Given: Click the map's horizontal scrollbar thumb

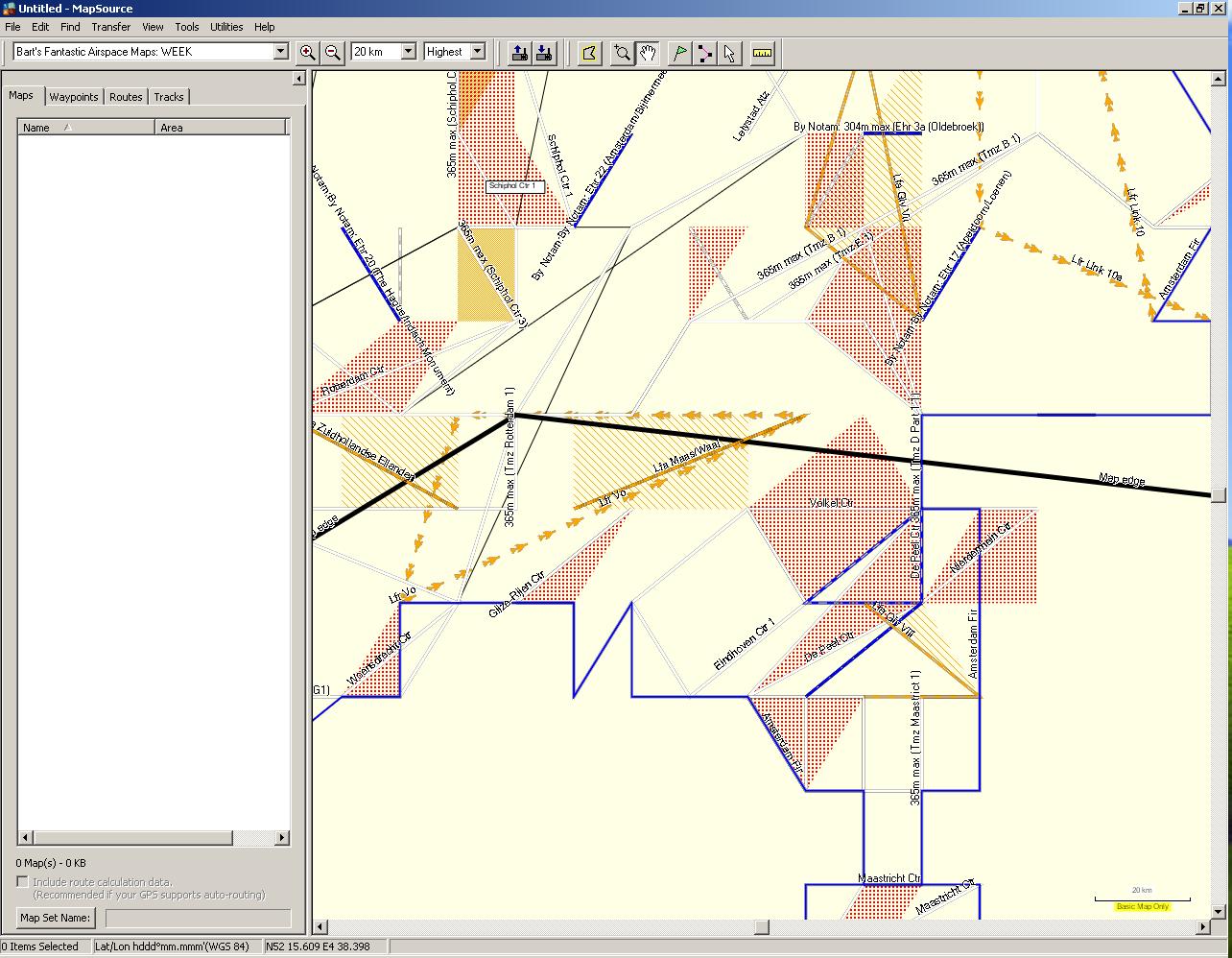Looking at the screenshot, I should tap(762, 927).
